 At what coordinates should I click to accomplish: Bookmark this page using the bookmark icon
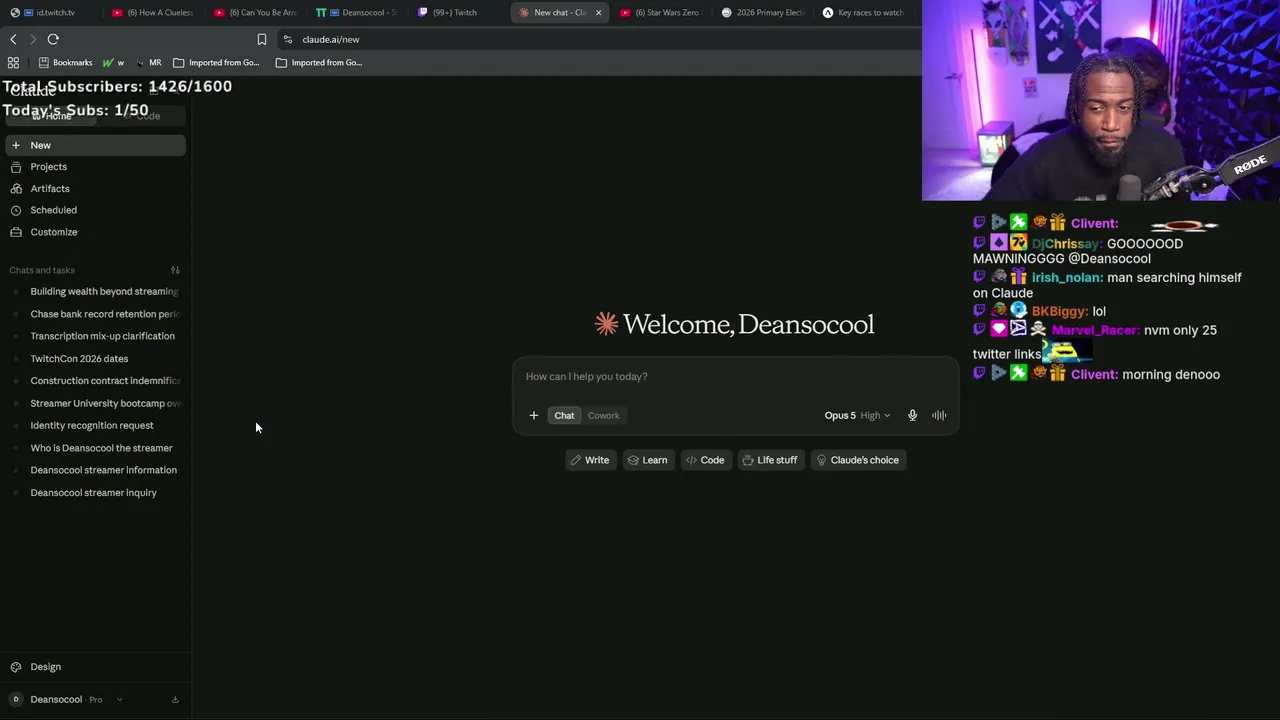coord(261,39)
